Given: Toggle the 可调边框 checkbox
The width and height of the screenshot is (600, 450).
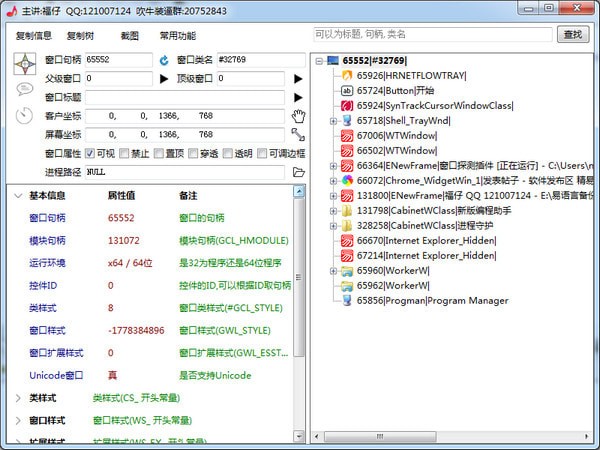Looking at the screenshot, I should point(262,153).
